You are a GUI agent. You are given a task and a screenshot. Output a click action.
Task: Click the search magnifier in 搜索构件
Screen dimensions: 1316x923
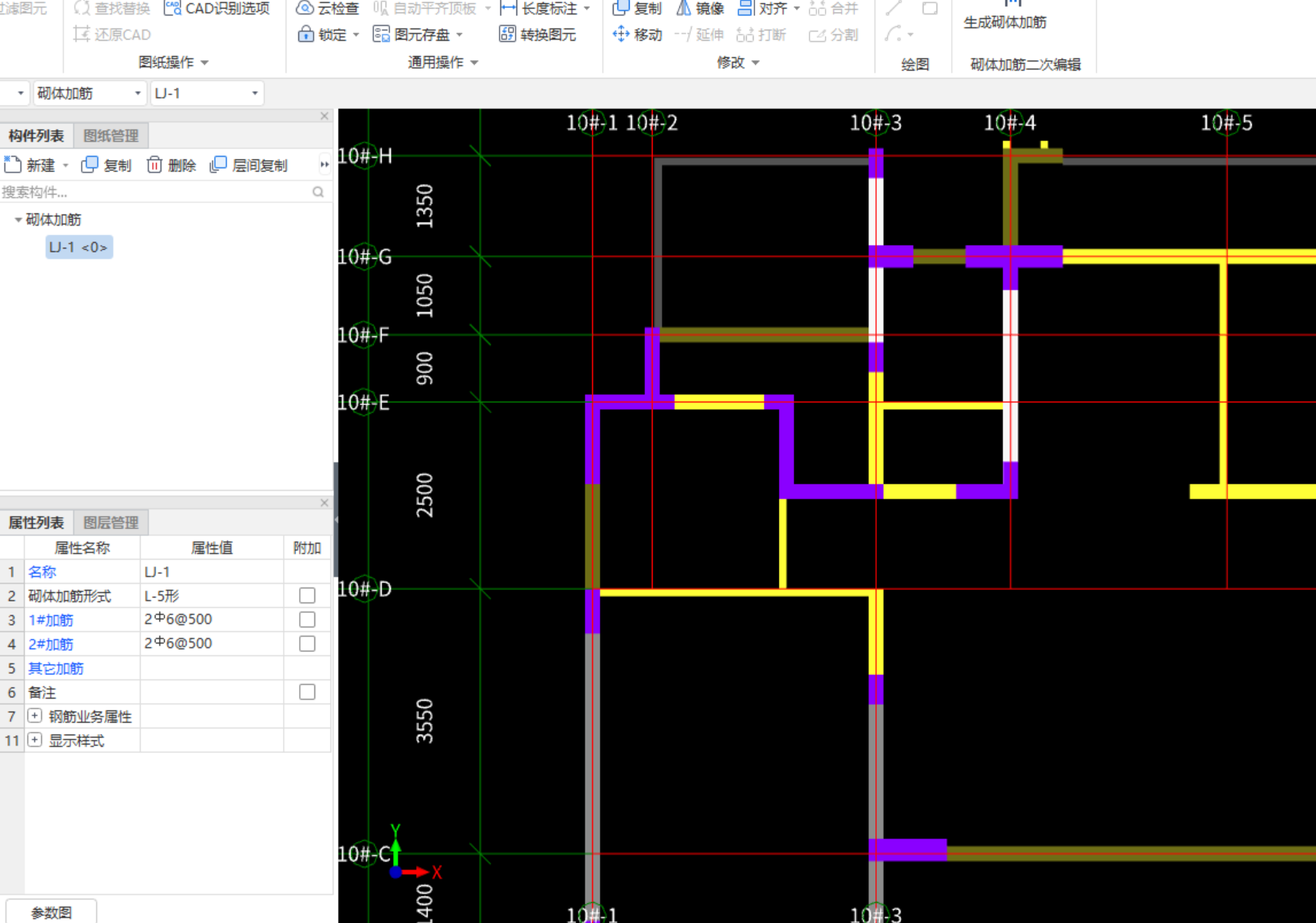coord(318,192)
